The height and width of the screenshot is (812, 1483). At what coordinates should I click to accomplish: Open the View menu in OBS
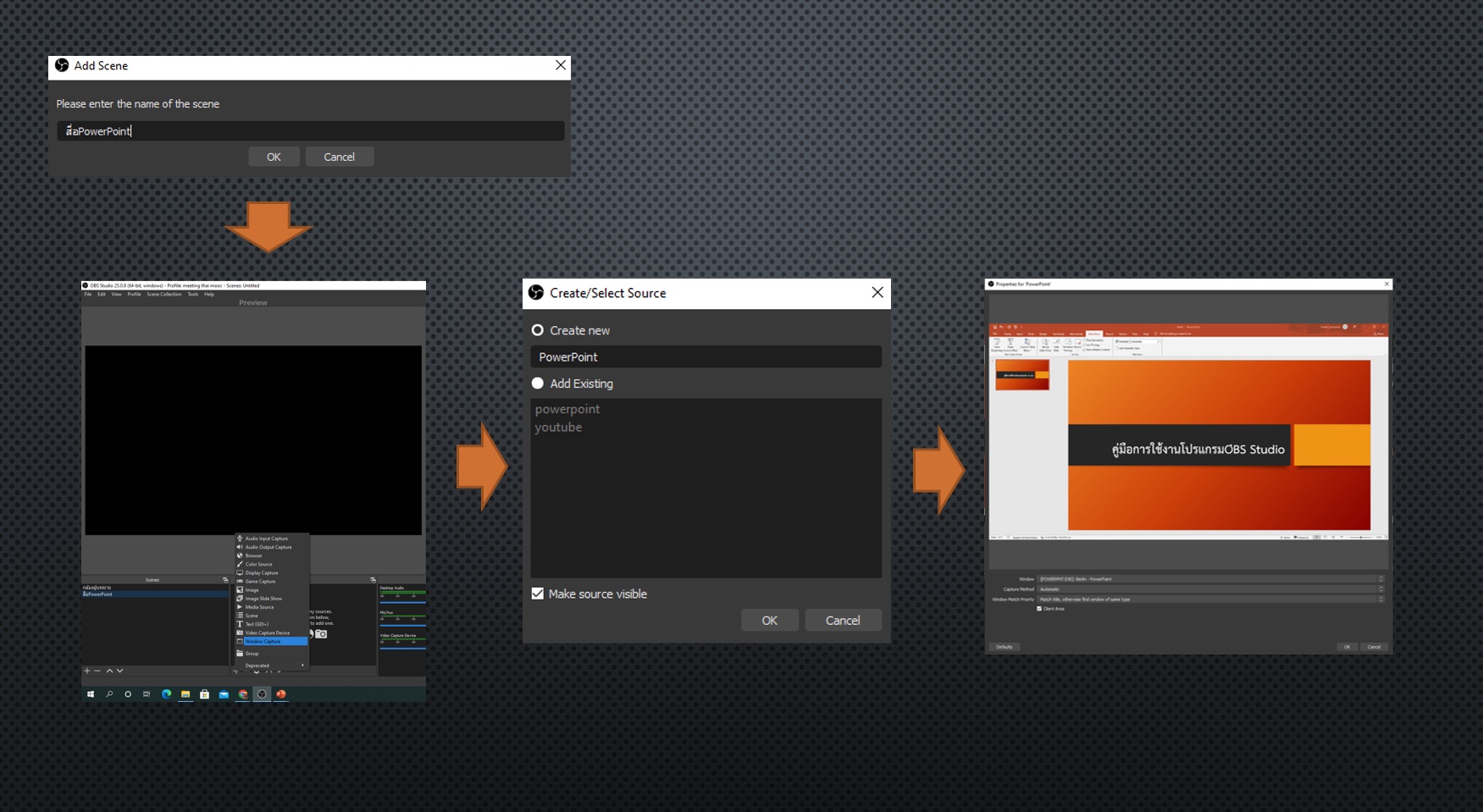click(x=116, y=294)
